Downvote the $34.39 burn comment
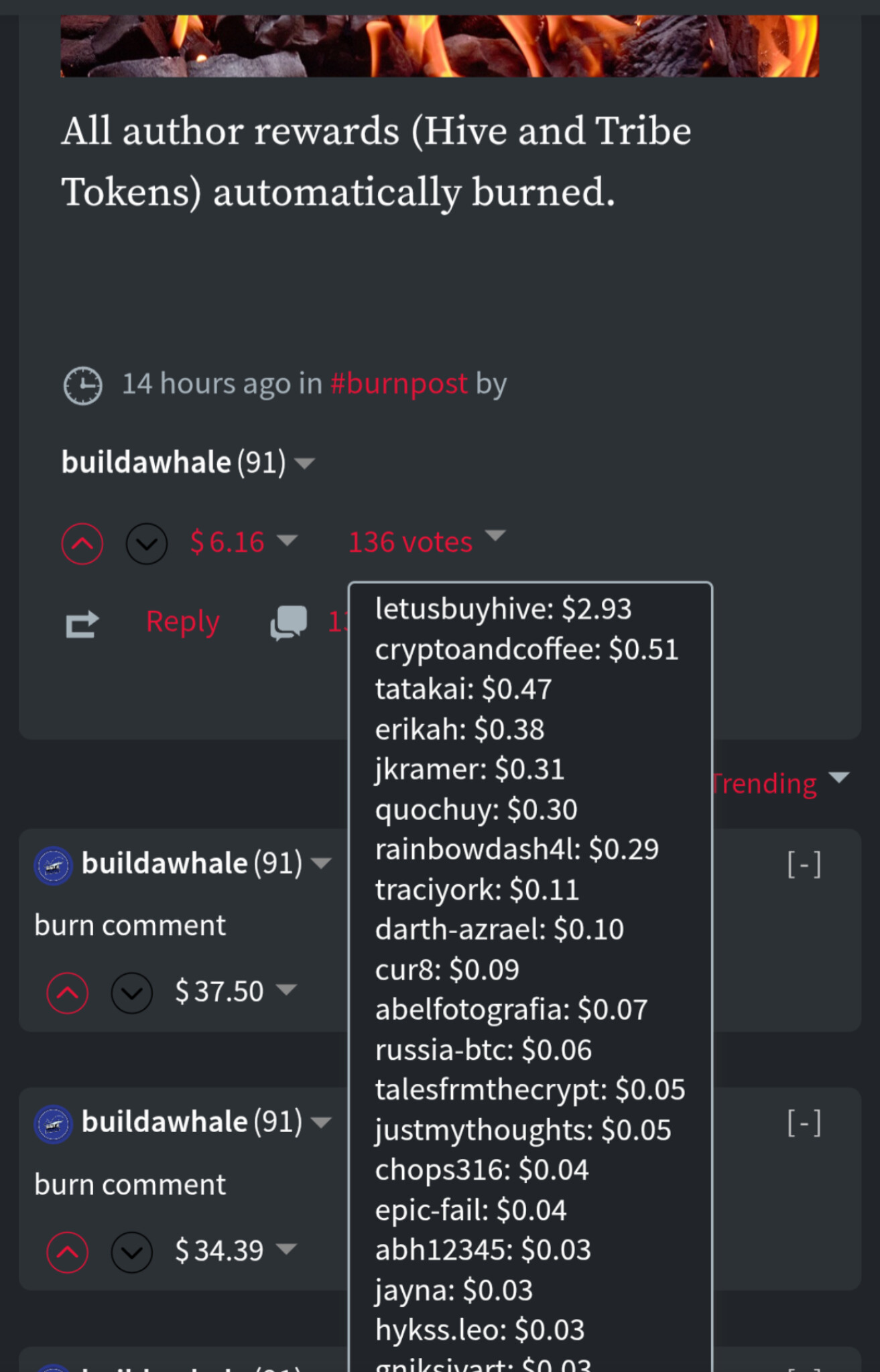 [x=132, y=1251]
